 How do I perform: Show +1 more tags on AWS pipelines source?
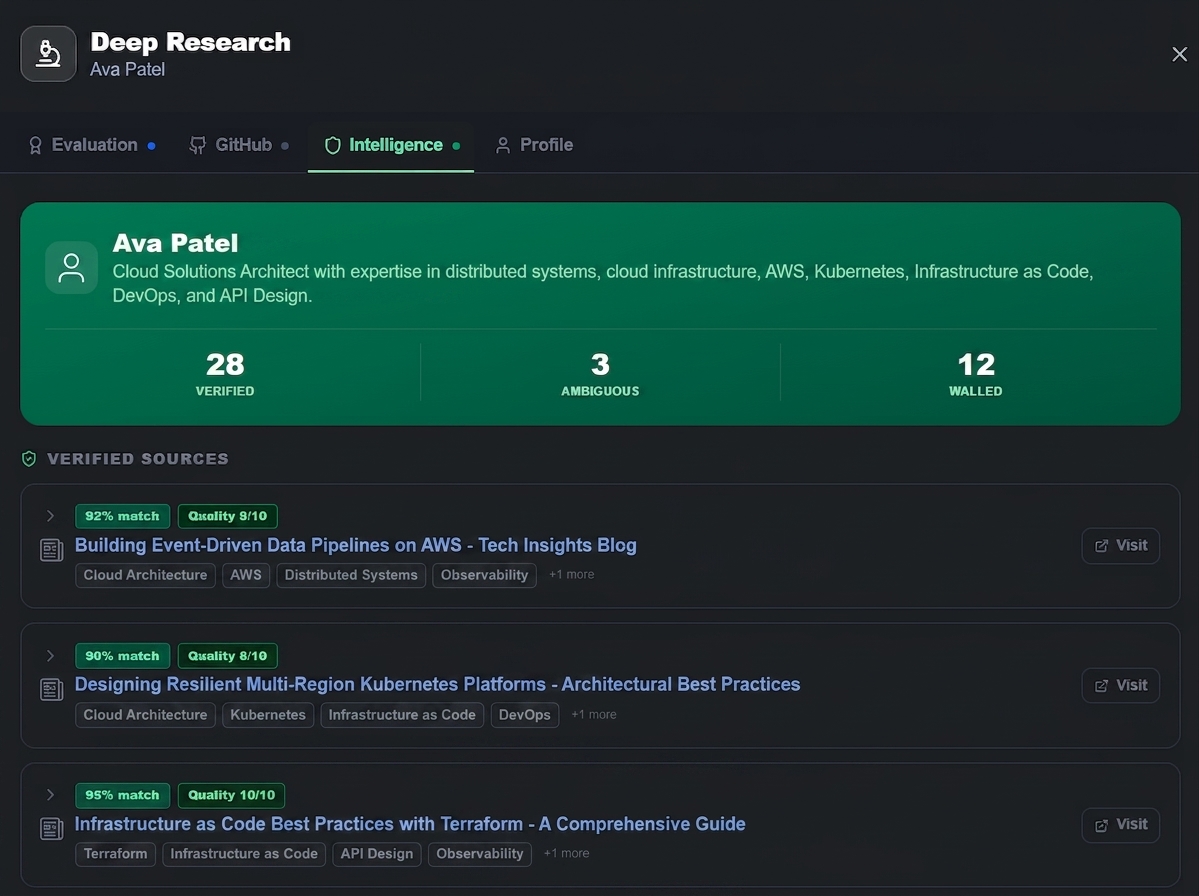(571, 574)
